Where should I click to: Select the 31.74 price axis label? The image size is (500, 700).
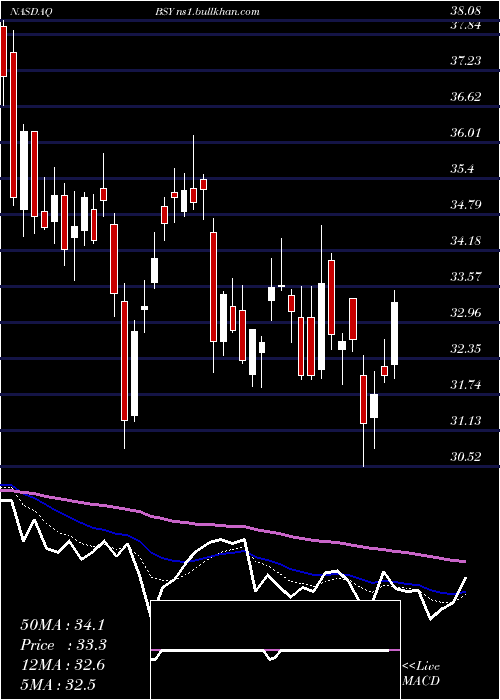(x=465, y=385)
